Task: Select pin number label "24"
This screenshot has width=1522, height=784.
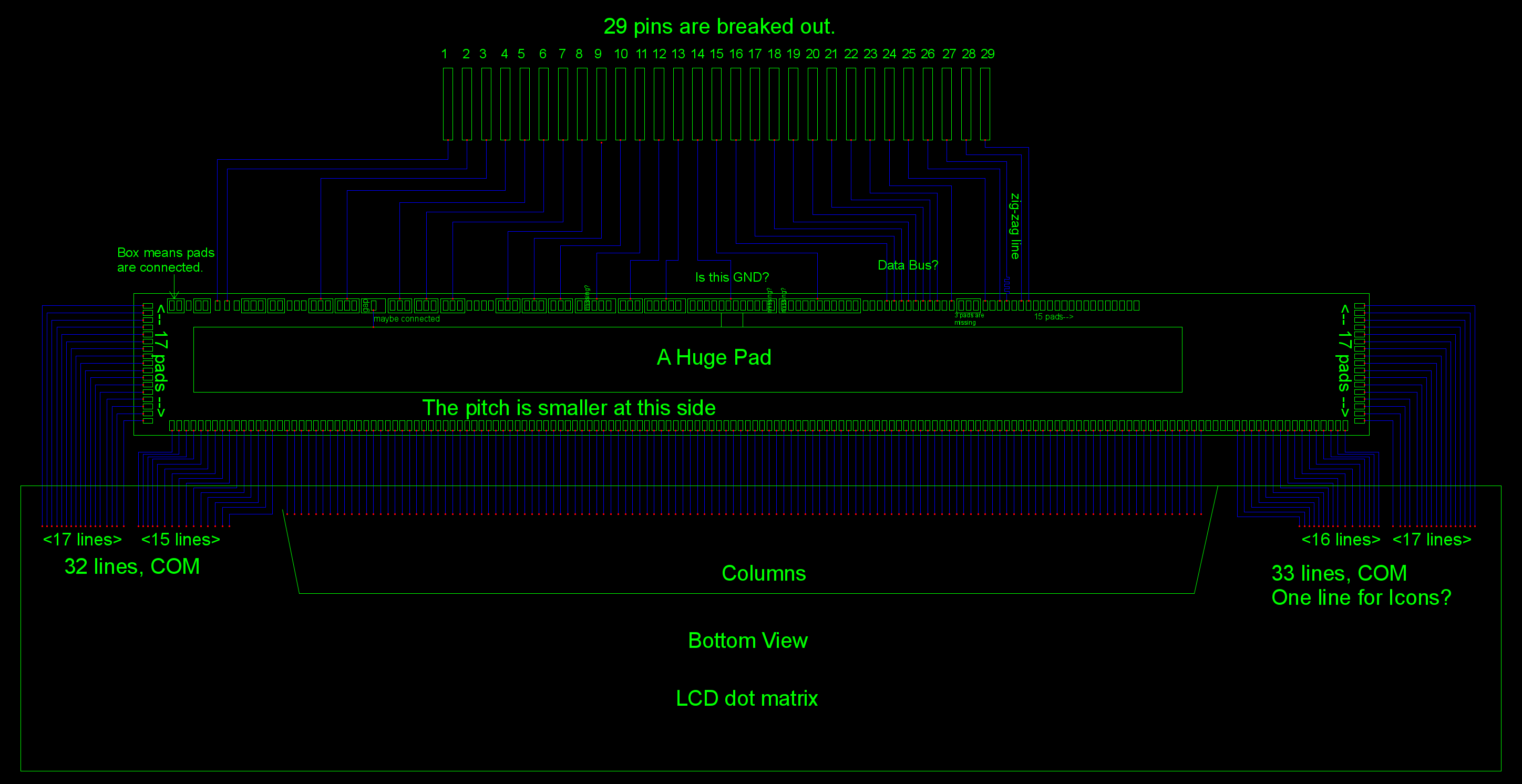Action: [889, 54]
